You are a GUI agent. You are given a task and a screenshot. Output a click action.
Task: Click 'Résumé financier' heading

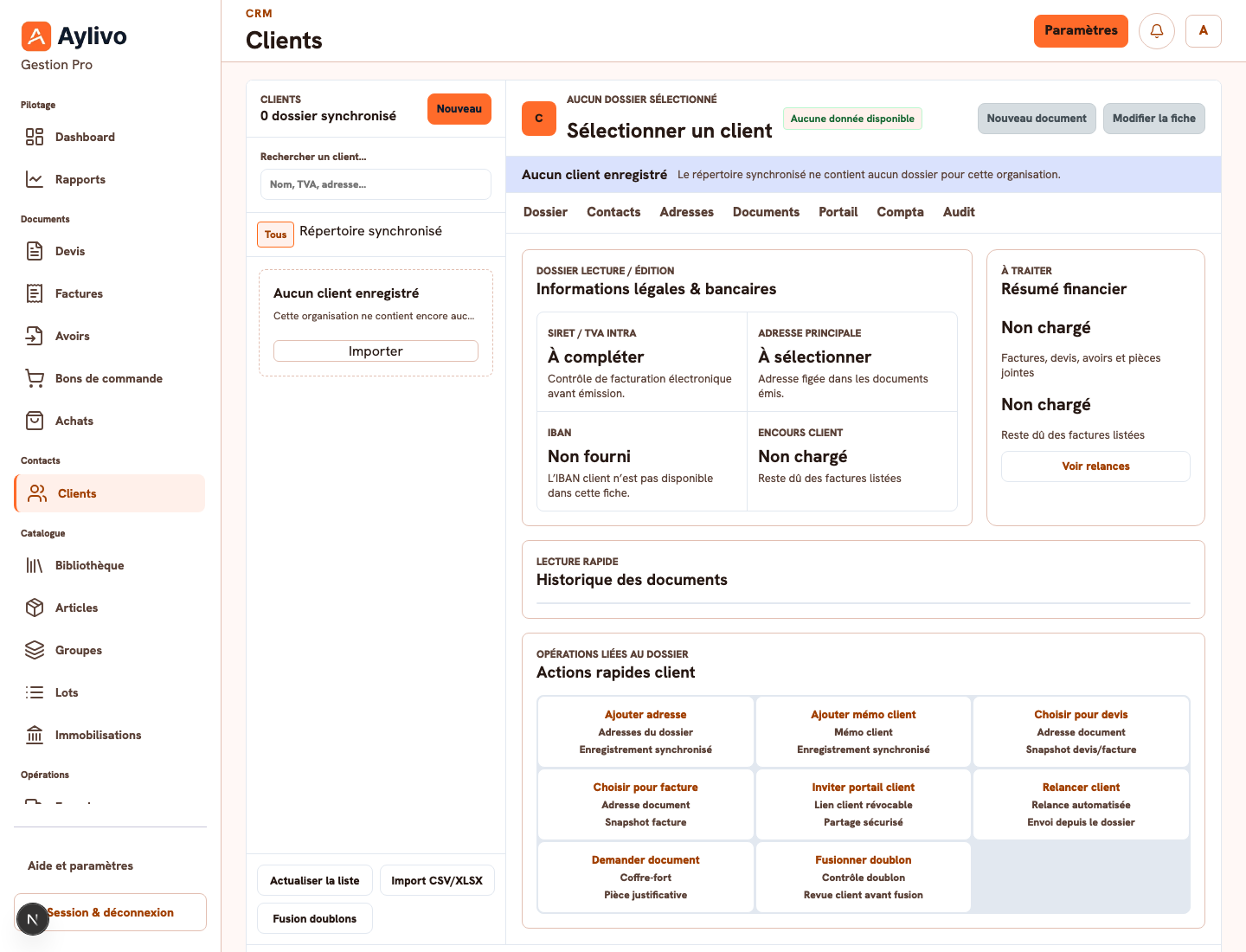pyautogui.click(x=1063, y=289)
